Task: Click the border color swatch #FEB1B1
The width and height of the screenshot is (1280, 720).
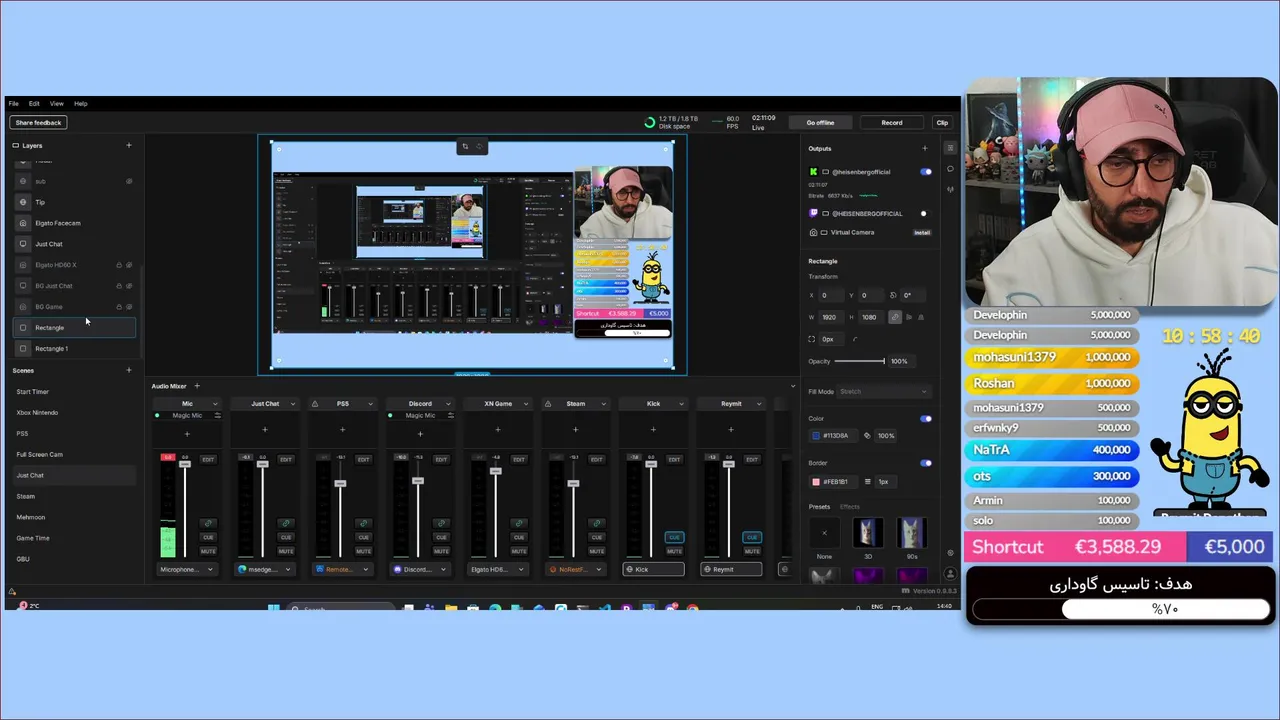Action: coord(816,482)
